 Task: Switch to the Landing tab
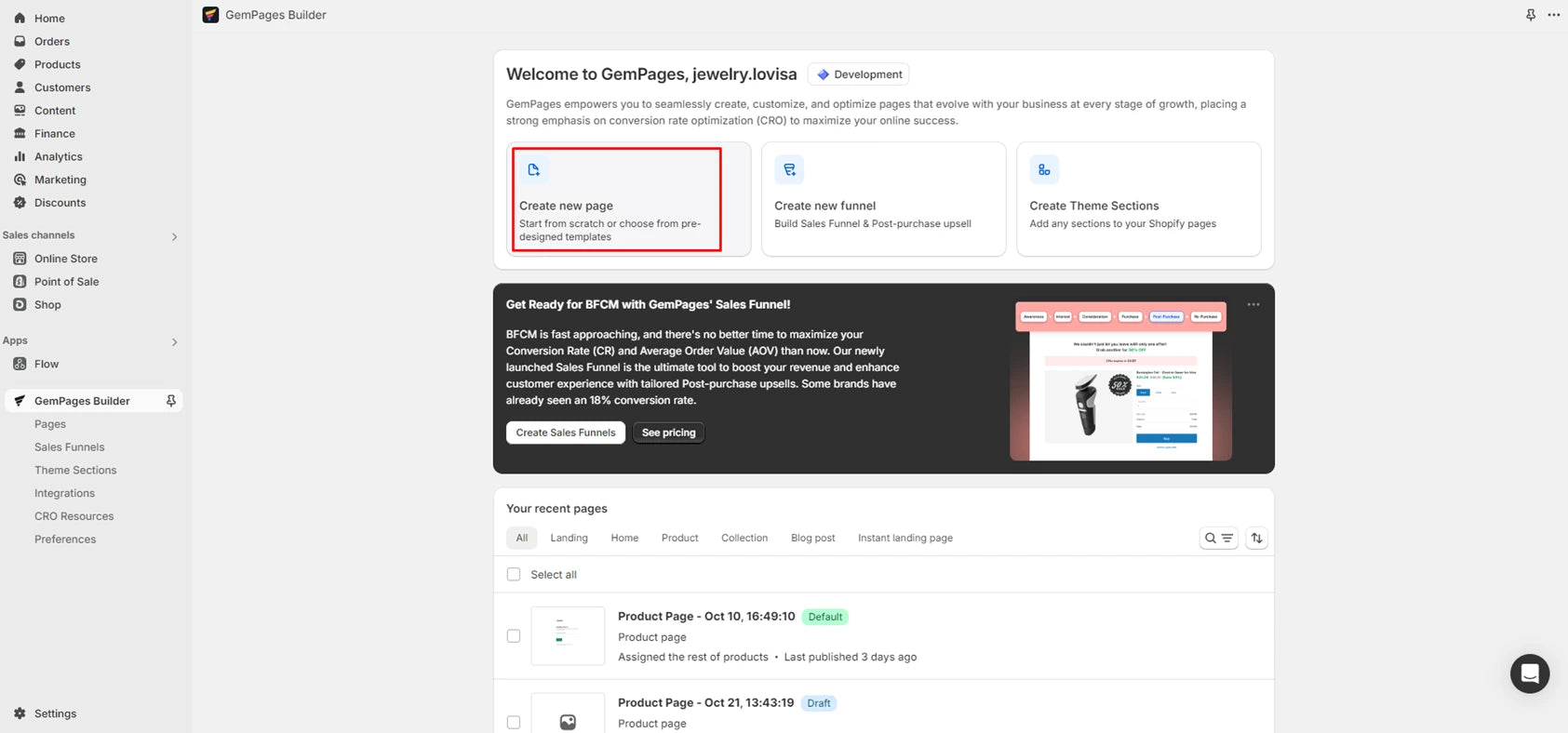(569, 538)
